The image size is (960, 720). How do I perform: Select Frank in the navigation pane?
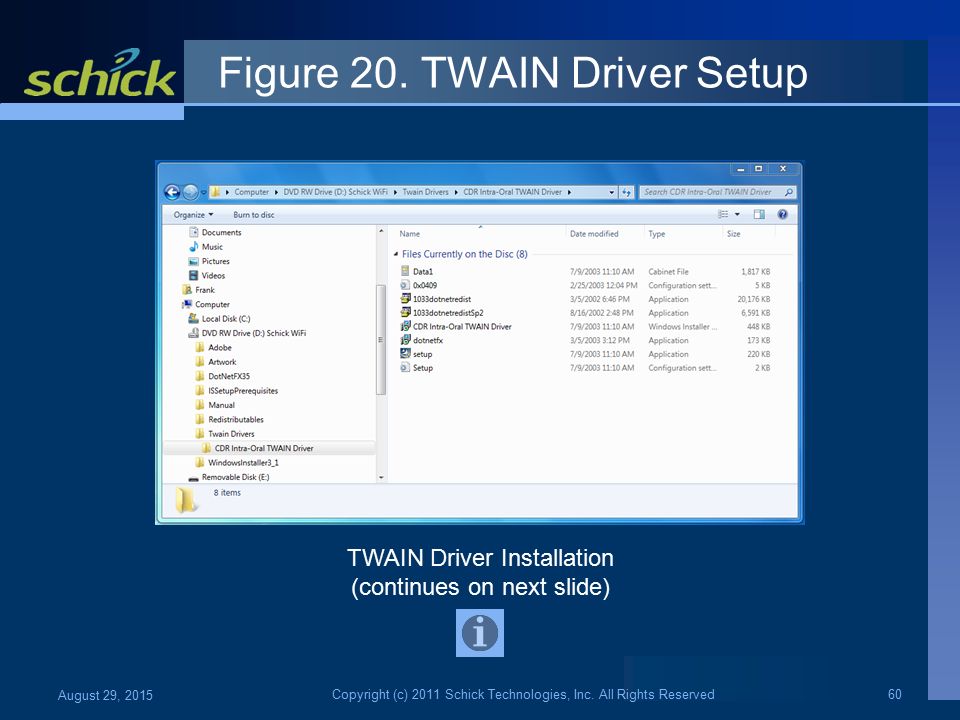pyautogui.click(x=205, y=290)
